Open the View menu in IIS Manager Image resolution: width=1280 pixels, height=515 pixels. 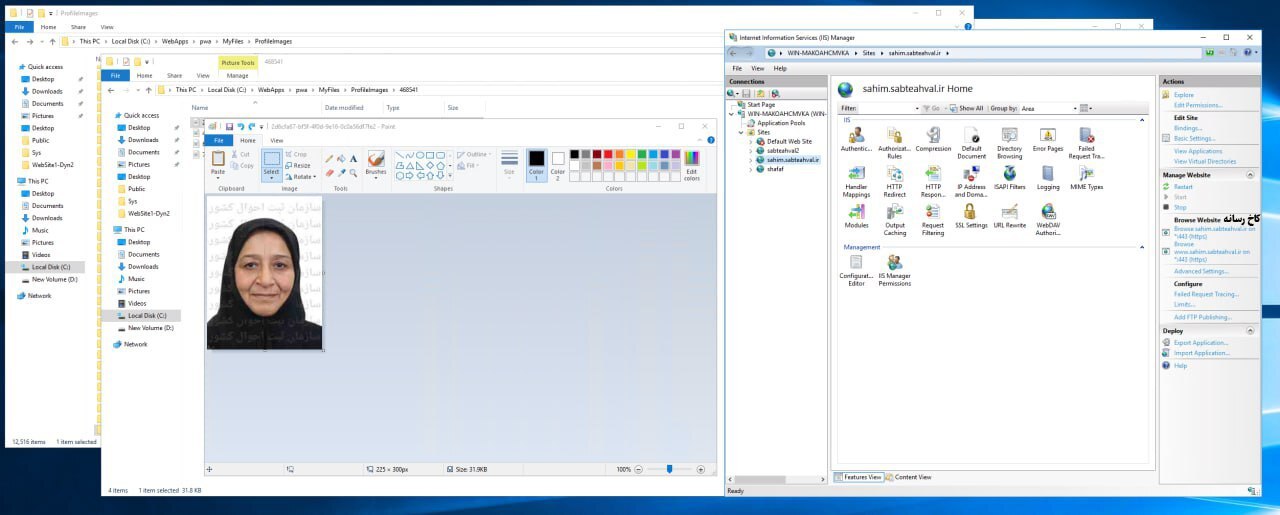click(758, 68)
